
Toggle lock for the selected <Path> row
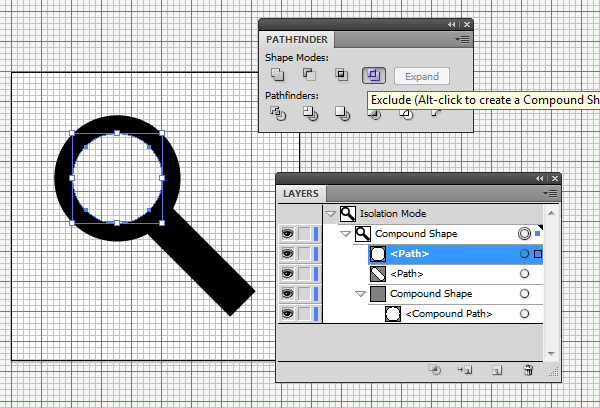[x=304, y=254]
